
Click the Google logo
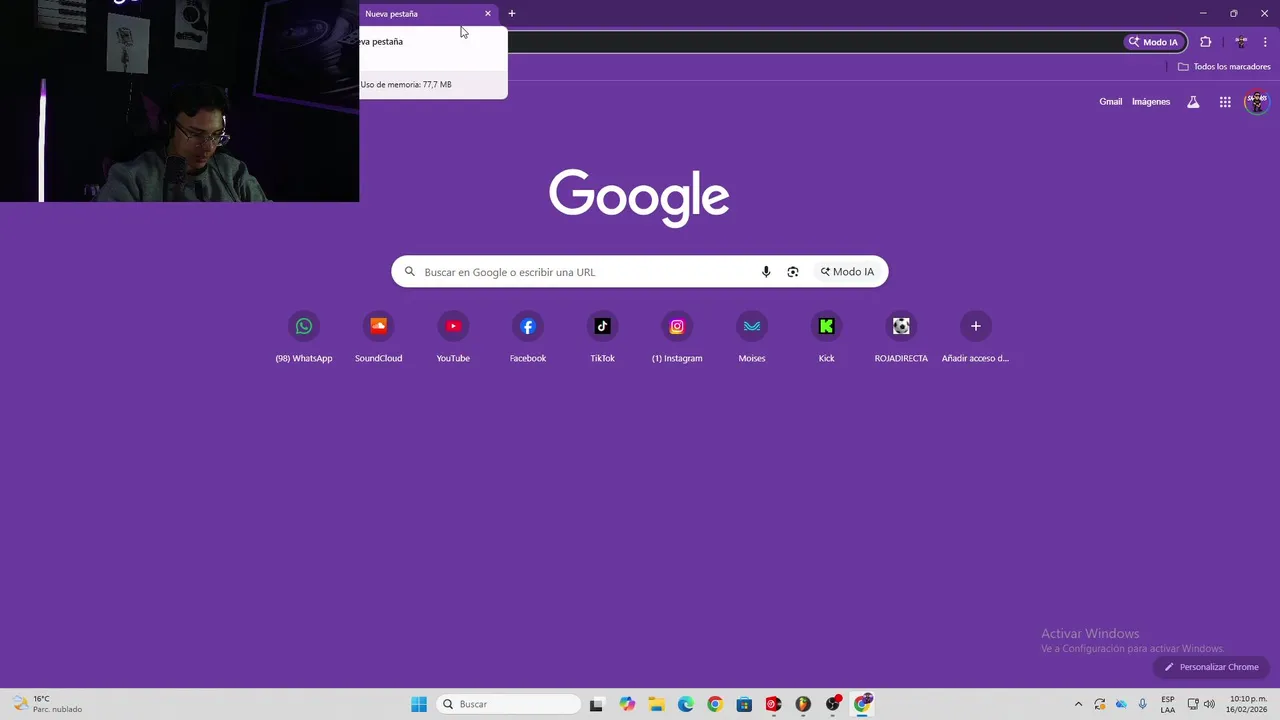point(639,197)
